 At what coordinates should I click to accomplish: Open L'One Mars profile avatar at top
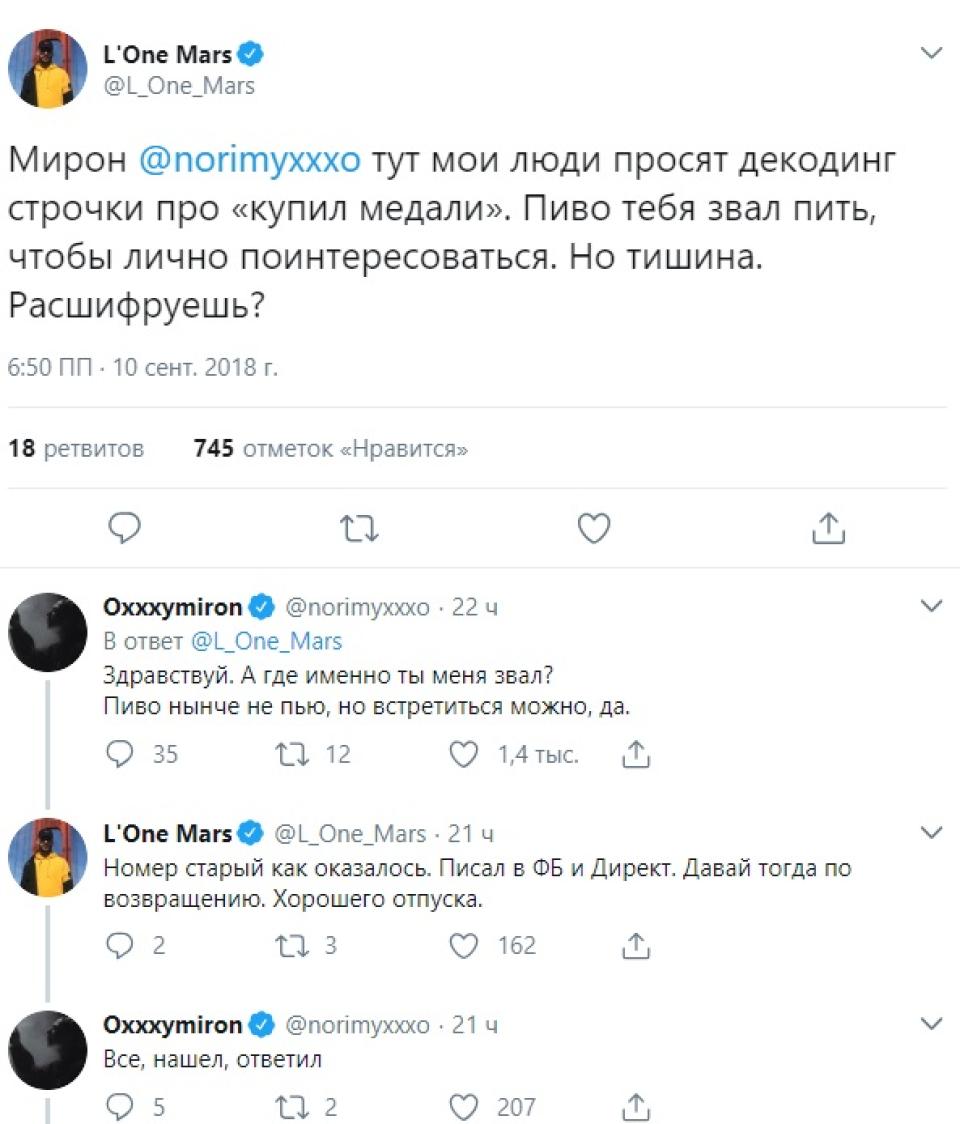coord(47,69)
